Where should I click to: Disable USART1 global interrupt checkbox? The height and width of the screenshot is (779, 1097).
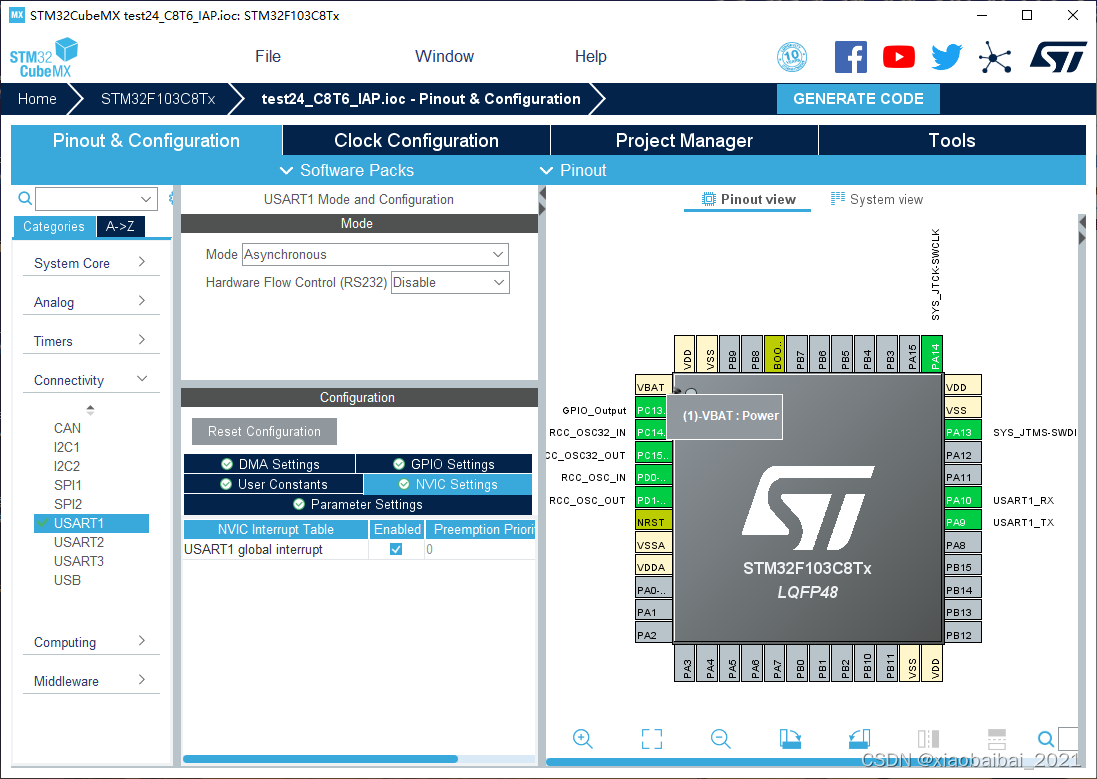[396, 549]
